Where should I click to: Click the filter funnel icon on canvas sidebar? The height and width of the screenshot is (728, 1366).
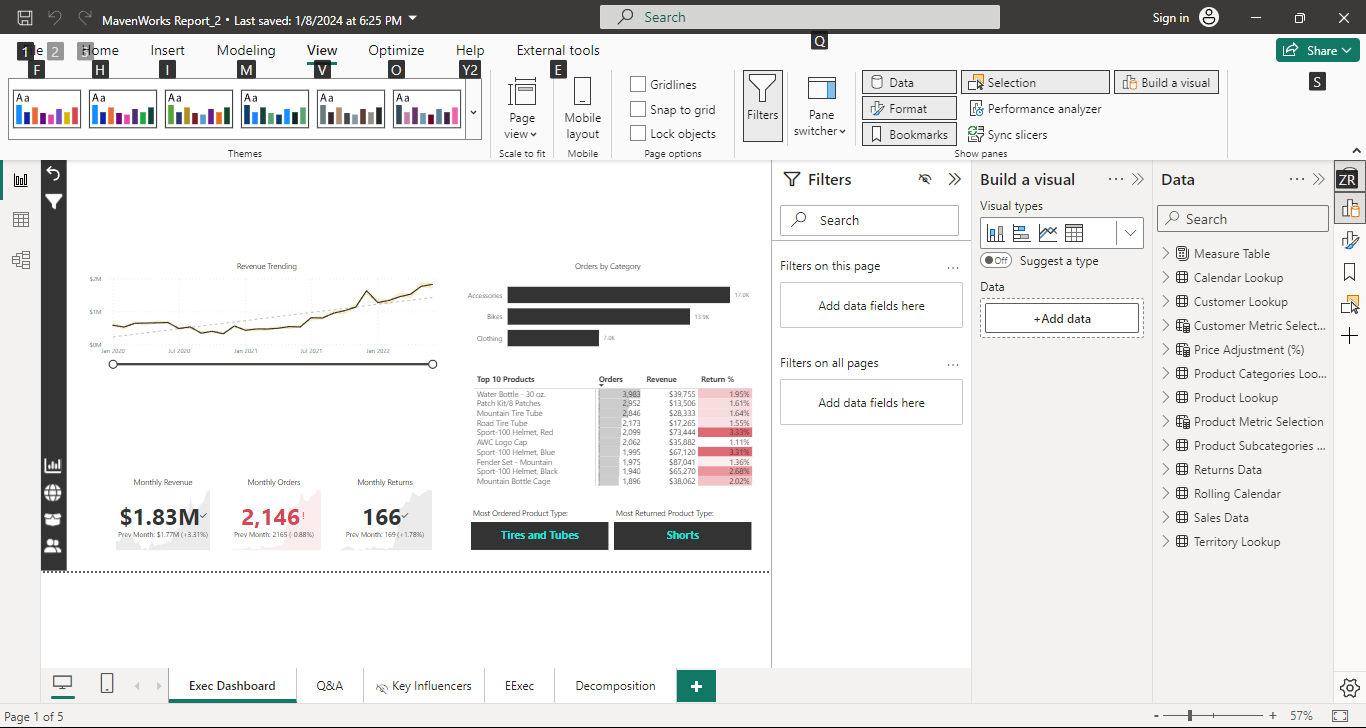click(x=53, y=201)
